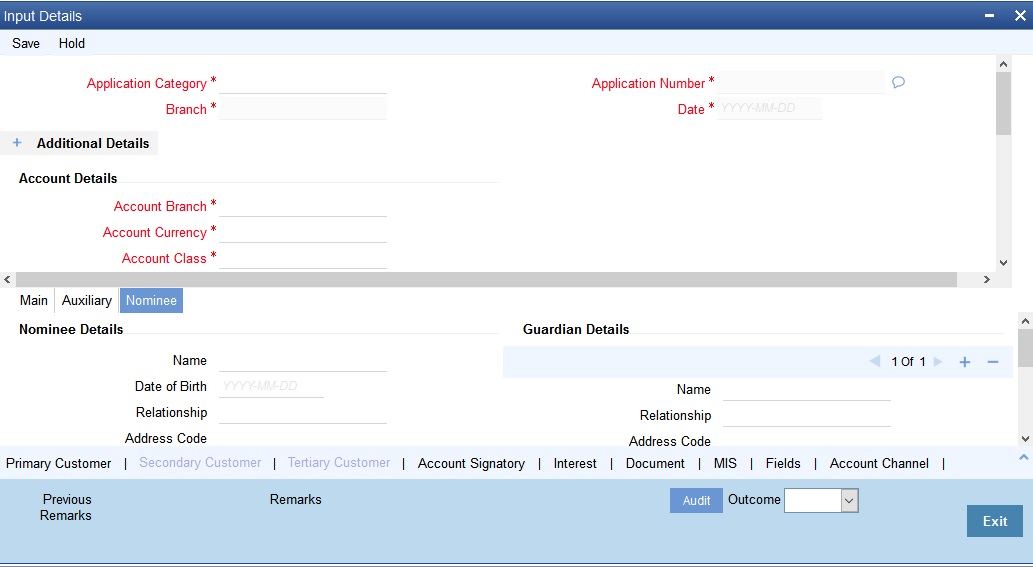Click the Account Branch field
The width and height of the screenshot is (1033, 567).
[303, 206]
